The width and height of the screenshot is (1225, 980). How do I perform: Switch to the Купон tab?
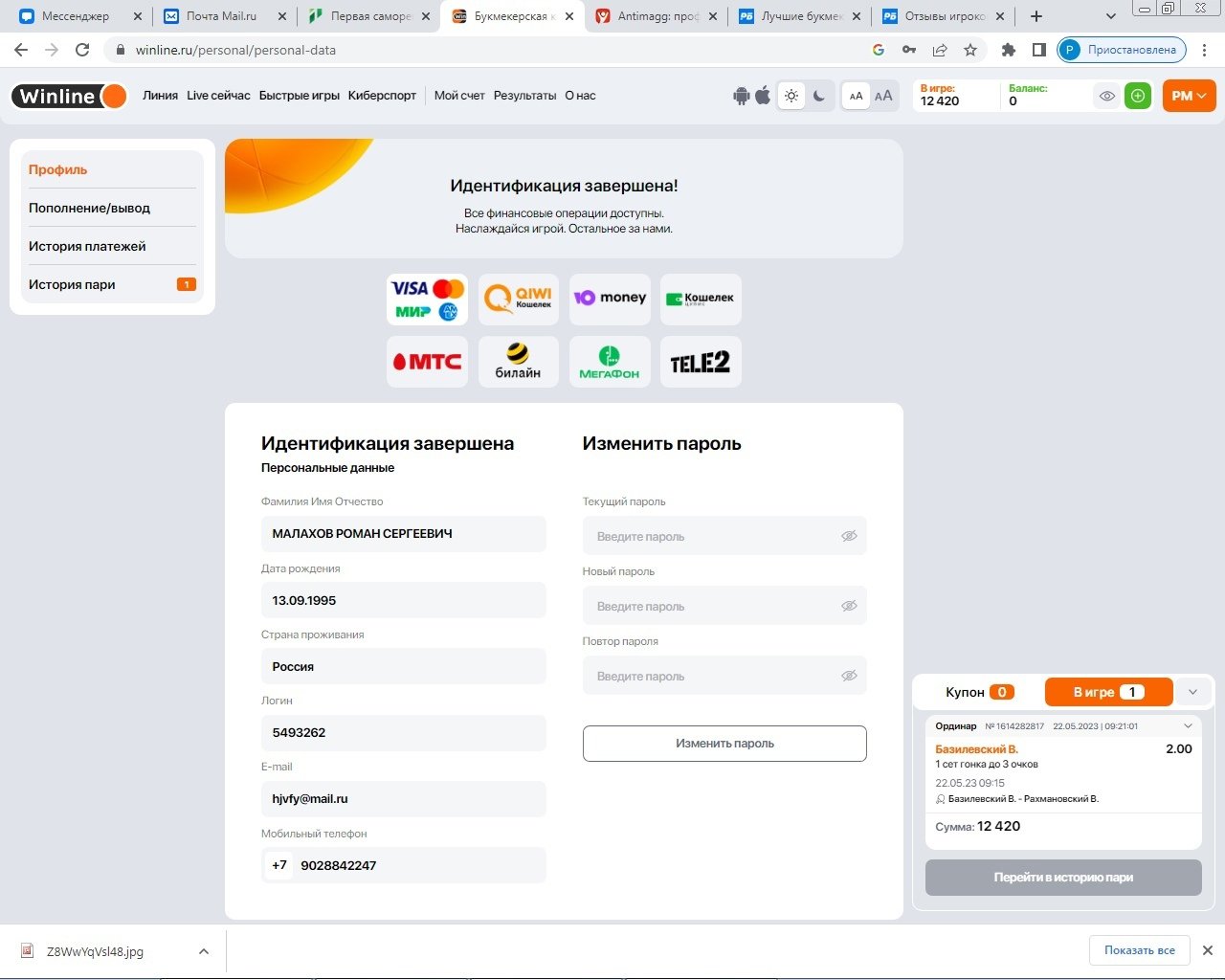(x=978, y=692)
